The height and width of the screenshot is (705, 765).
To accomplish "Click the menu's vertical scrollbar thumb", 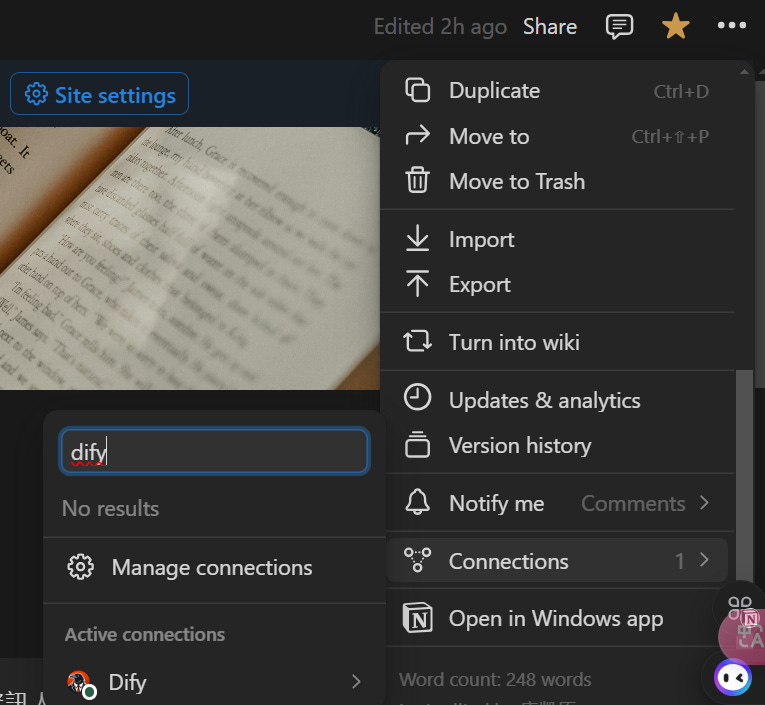I will pyautogui.click(x=744, y=476).
